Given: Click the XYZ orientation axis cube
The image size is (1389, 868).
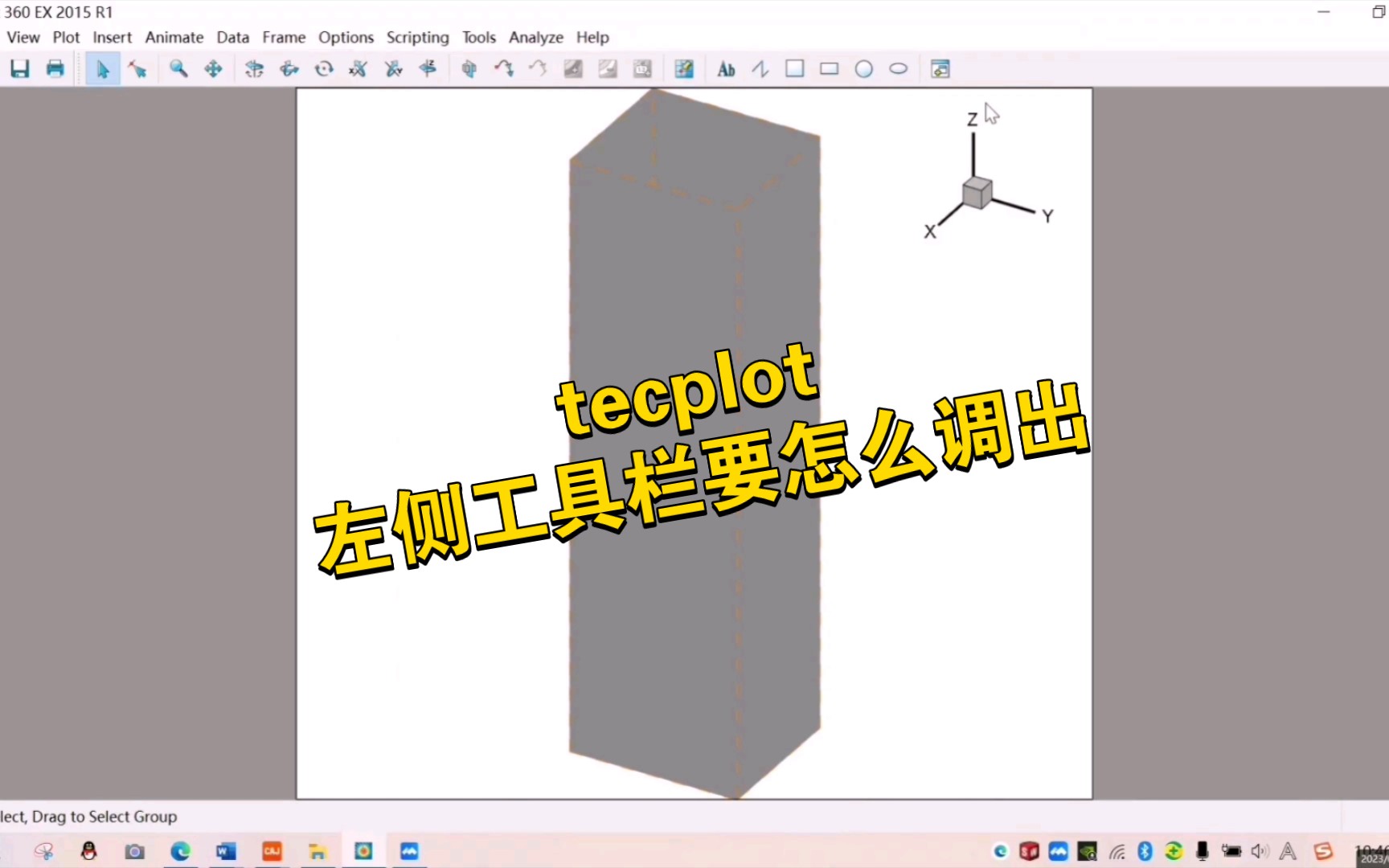Looking at the screenshot, I should 977,193.
